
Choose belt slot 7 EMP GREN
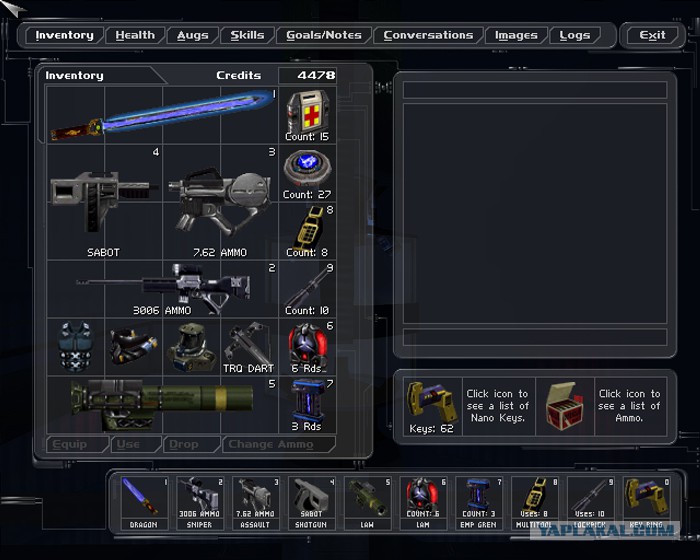point(479,503)
